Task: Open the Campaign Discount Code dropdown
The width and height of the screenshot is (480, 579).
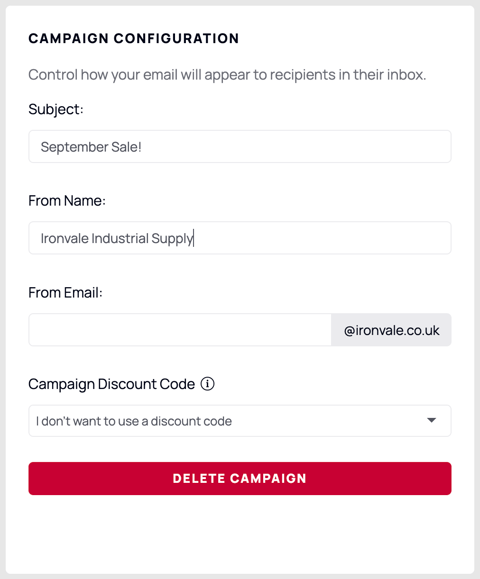Action: pos(240,421)
